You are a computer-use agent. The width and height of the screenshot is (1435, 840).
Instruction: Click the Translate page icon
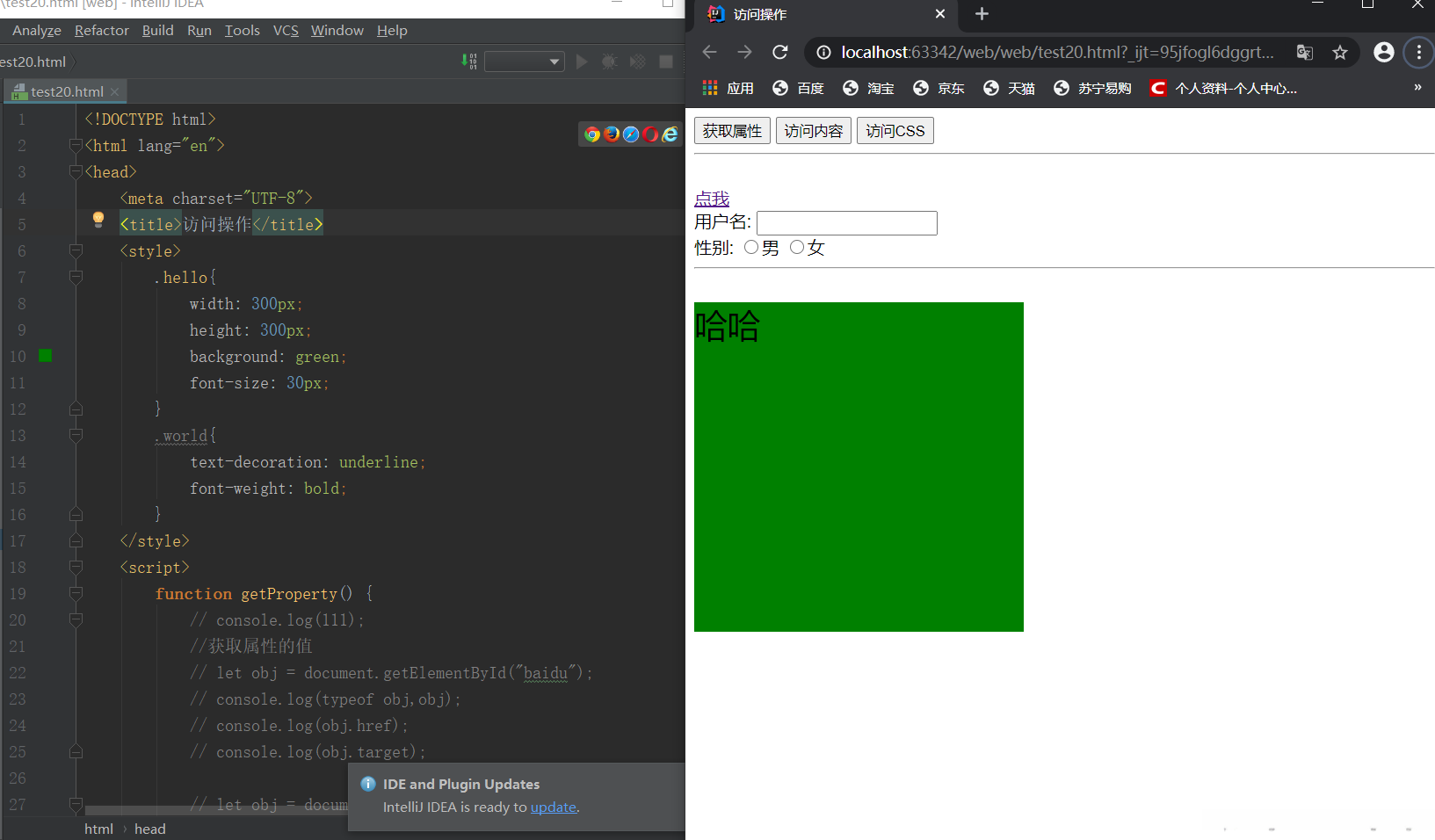(x=1305, y=53)
